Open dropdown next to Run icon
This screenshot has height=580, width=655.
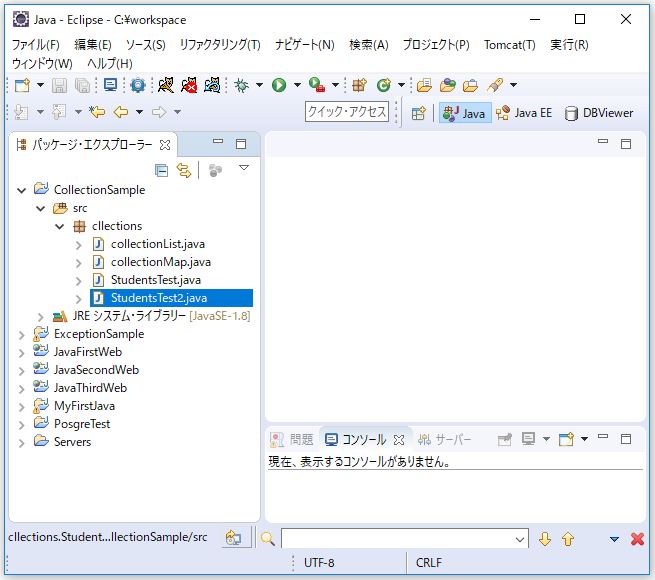297,85
